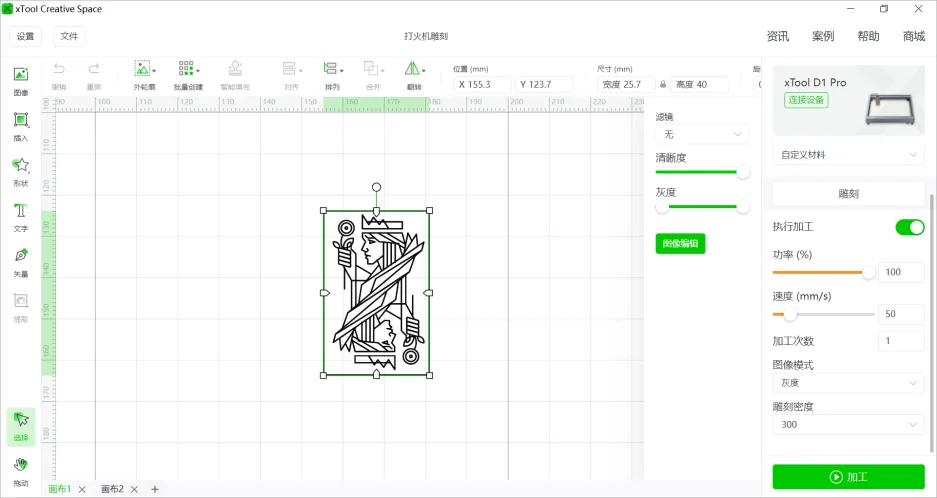The width and height of the screenshot is (937, 498).
Task: Click the rotation handle above the image
Action: coord(376,187)
